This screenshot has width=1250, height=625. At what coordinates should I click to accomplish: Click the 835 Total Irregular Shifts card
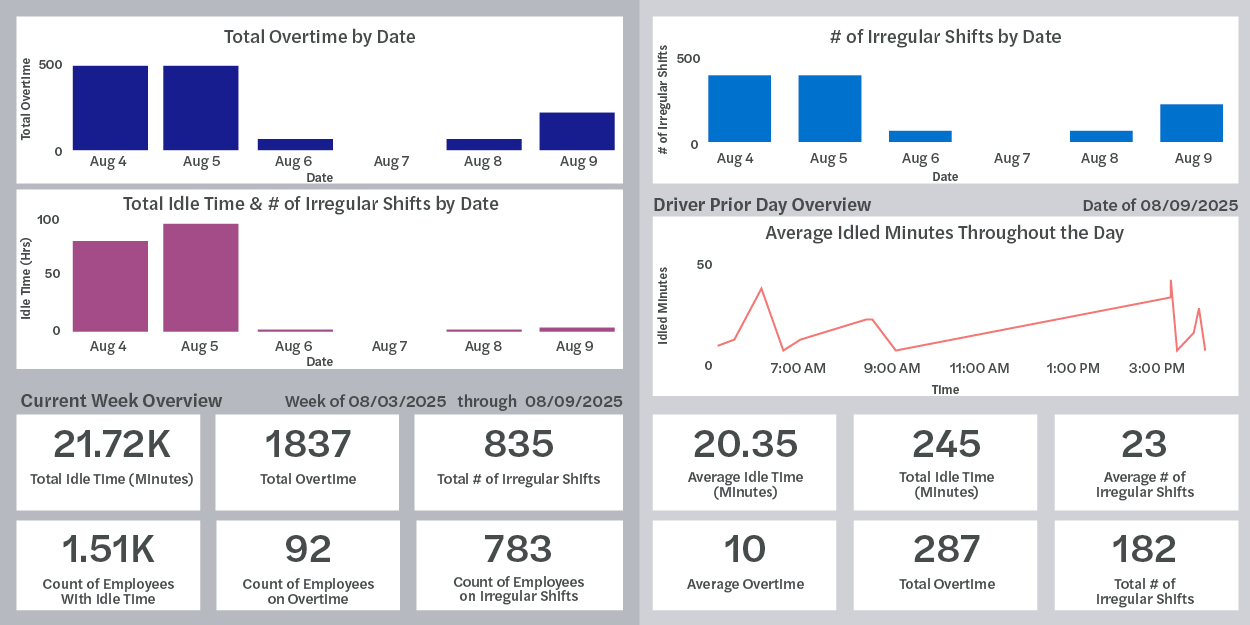[518, 462]
